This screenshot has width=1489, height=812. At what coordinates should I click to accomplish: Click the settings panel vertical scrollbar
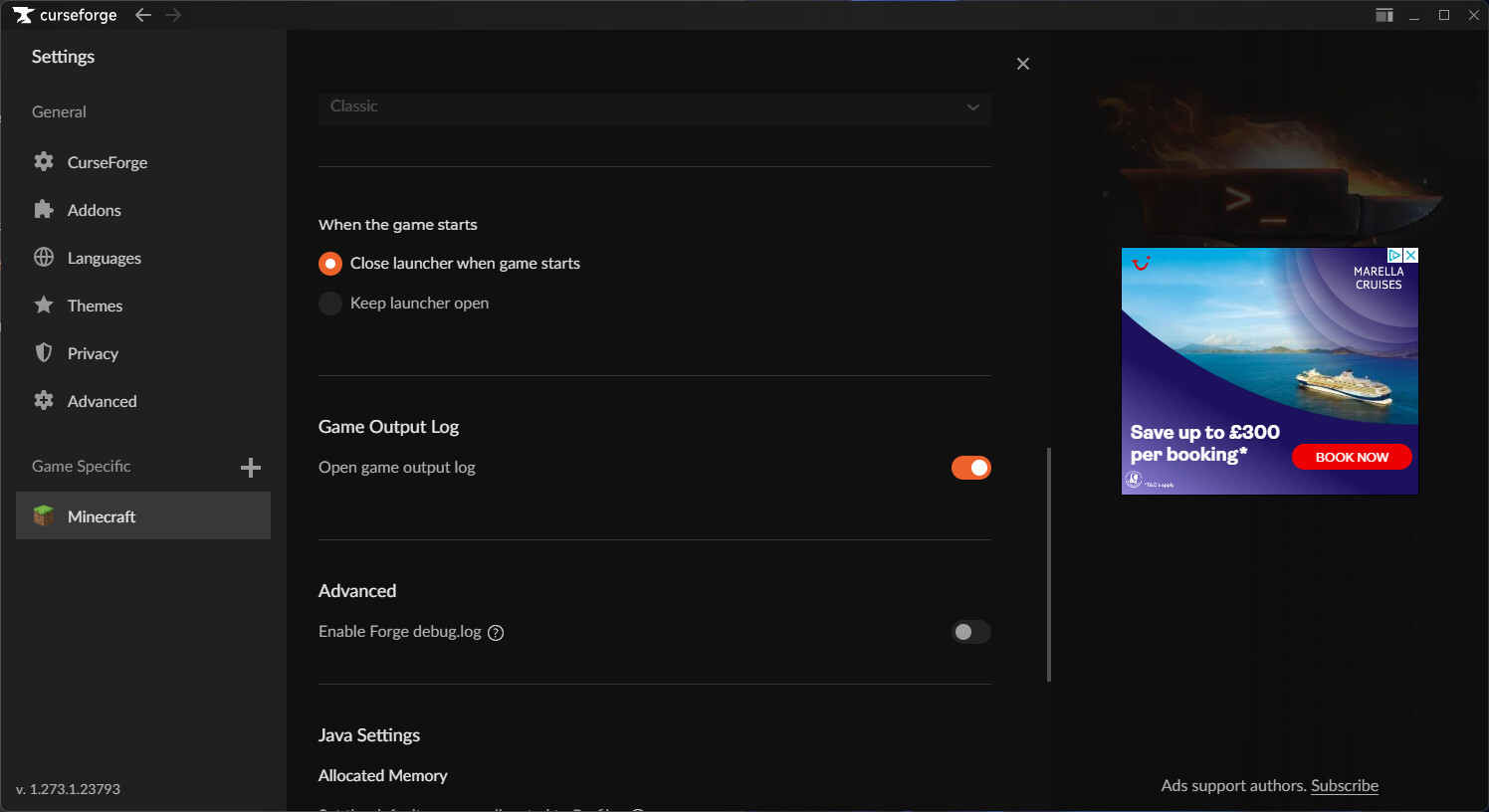pos(1049,564)
